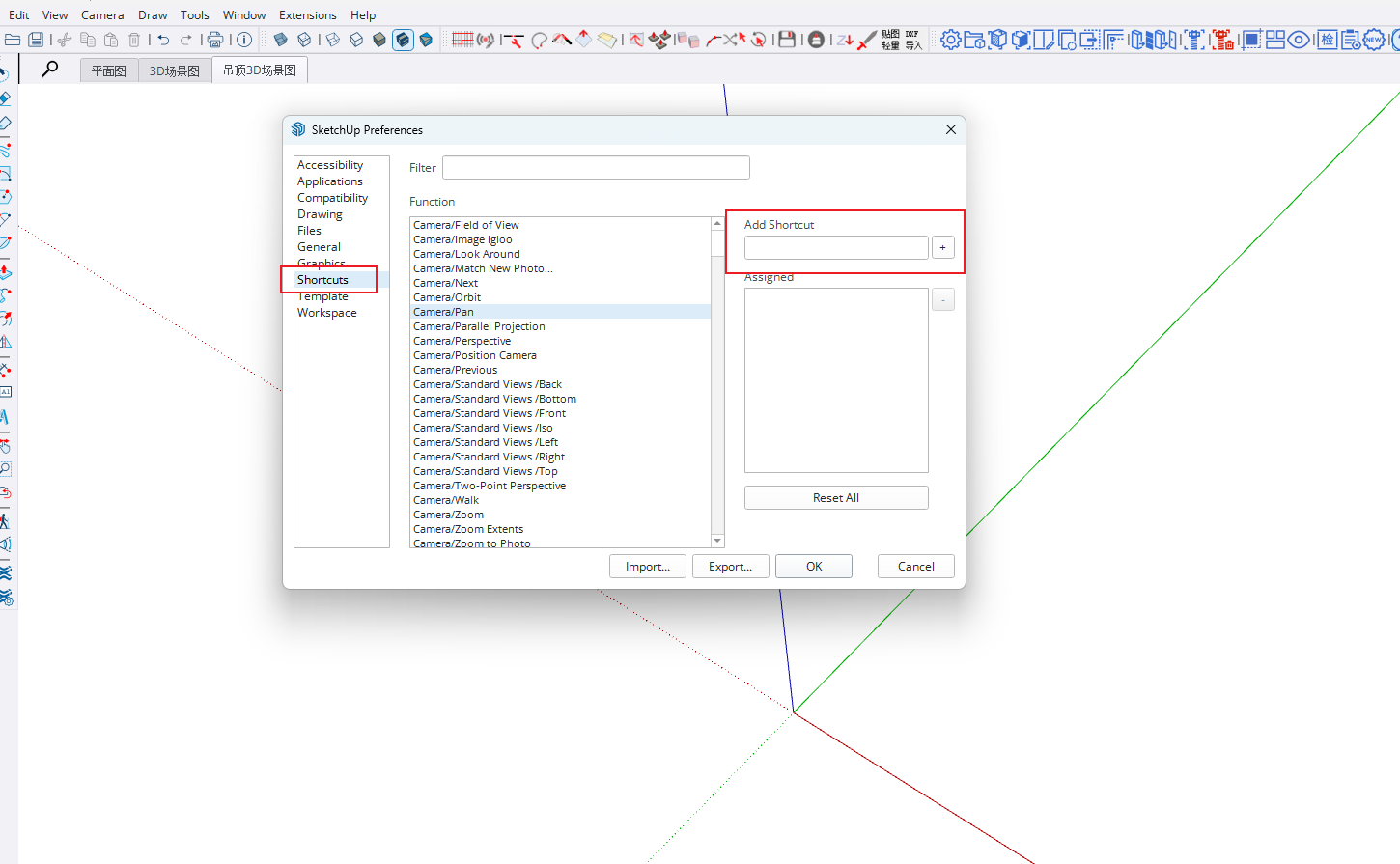Open the Extensions menu
The height and width of the screenshot is (864, 1400).
coord(307,14)
